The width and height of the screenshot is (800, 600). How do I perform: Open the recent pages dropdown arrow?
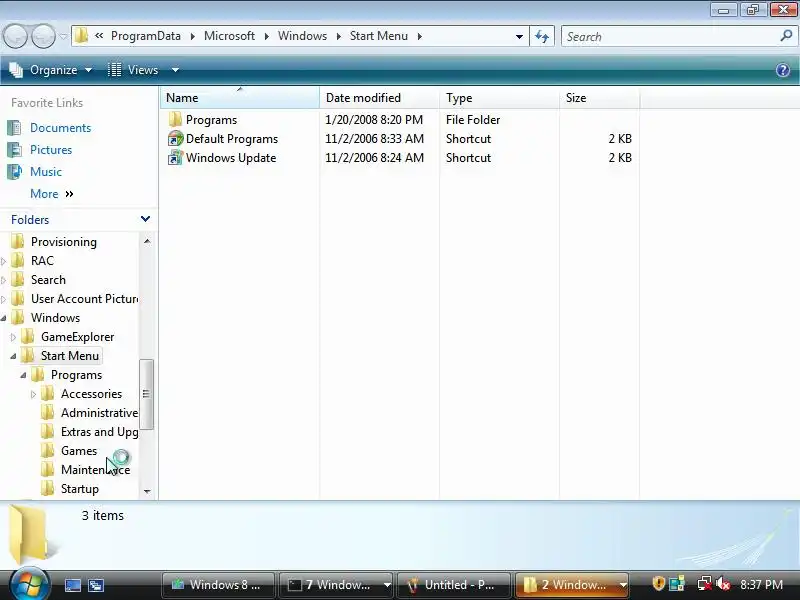click(x=63, y=36)
